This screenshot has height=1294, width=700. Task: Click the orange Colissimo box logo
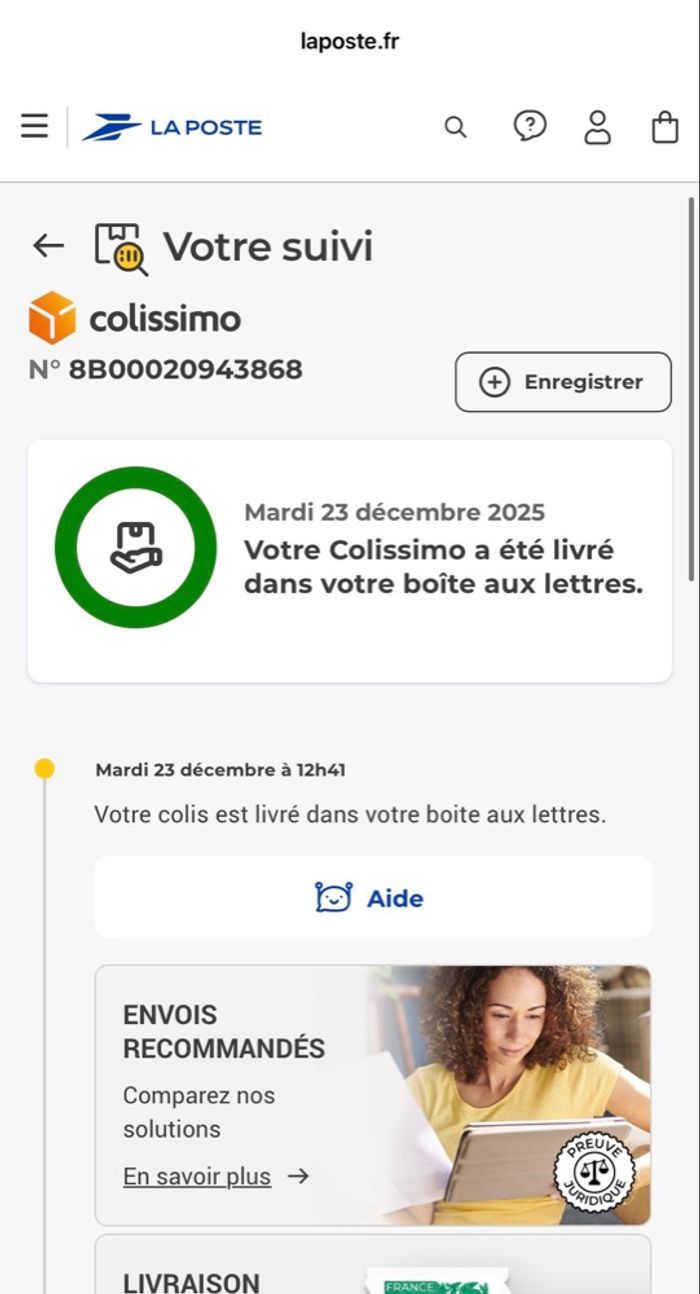pos(52,318)
